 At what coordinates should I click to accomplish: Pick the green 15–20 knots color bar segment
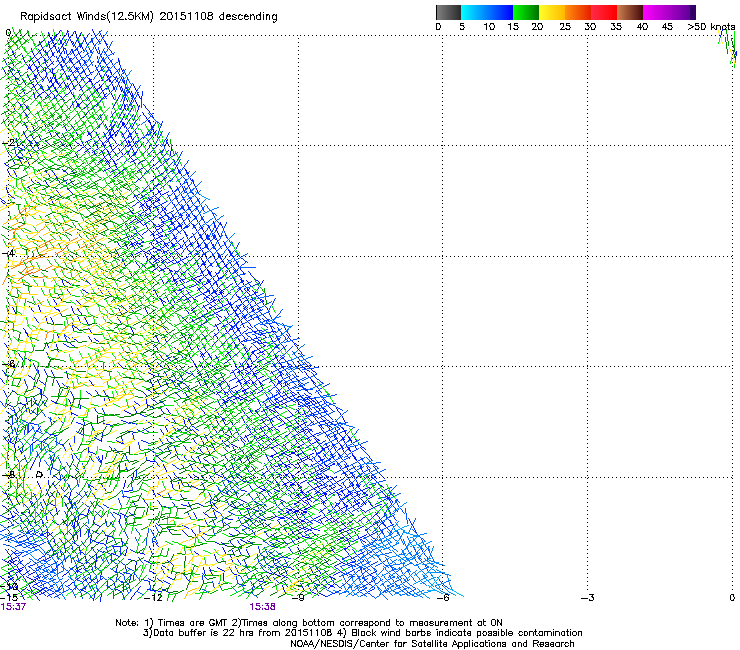point(526,12)
